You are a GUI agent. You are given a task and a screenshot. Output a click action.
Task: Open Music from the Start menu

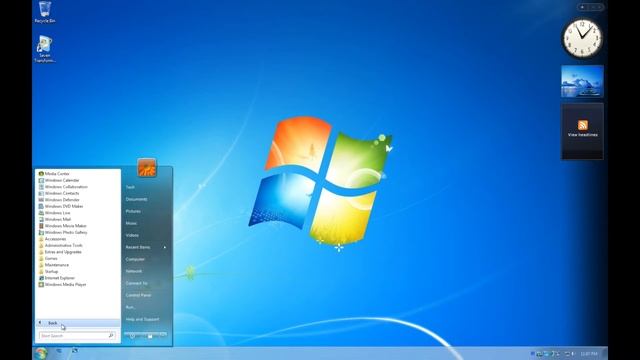click(x=131, y=223)
